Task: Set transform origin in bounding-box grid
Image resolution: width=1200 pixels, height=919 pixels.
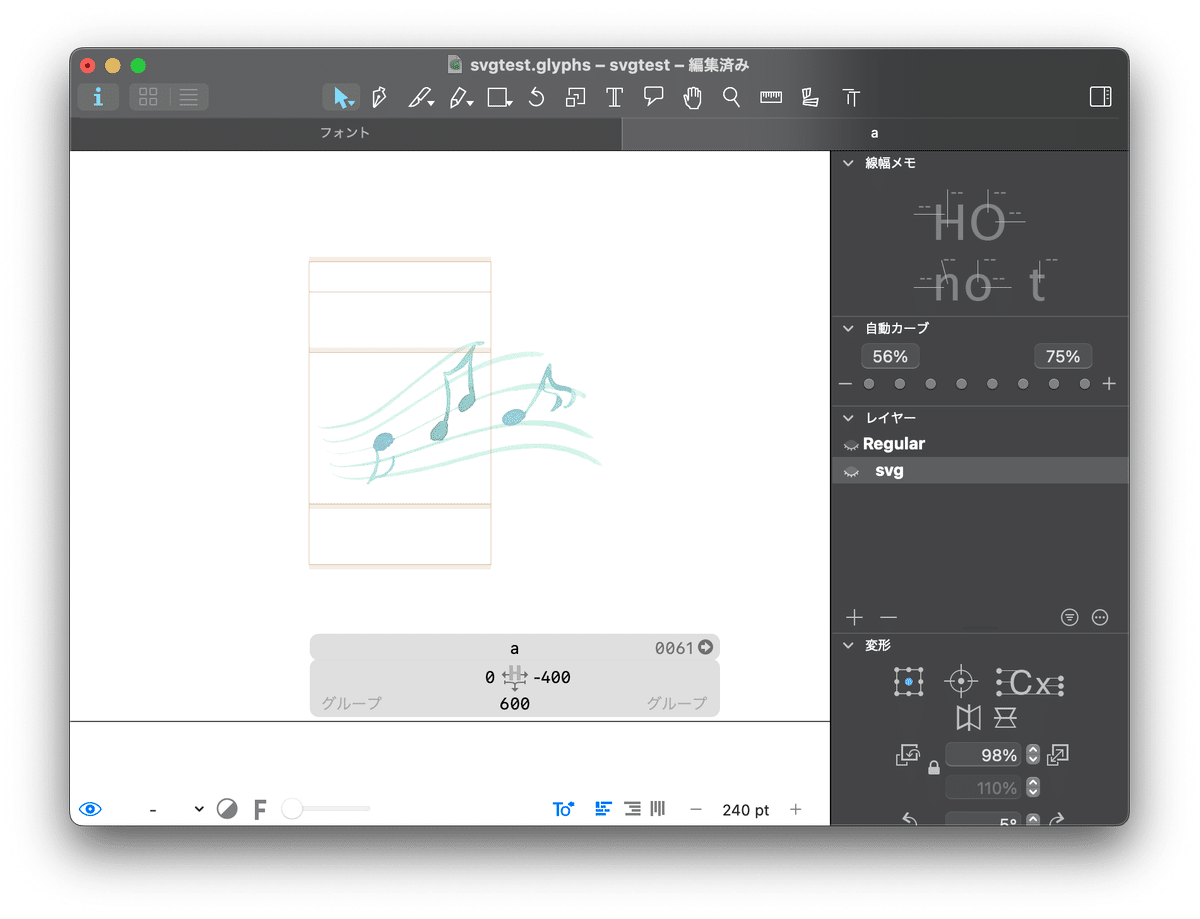Action: tap(909, 682)
